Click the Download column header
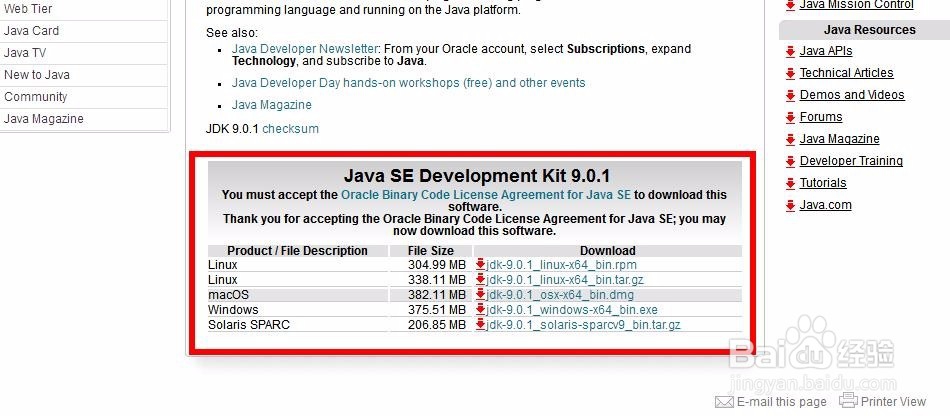 coord(608,251)
